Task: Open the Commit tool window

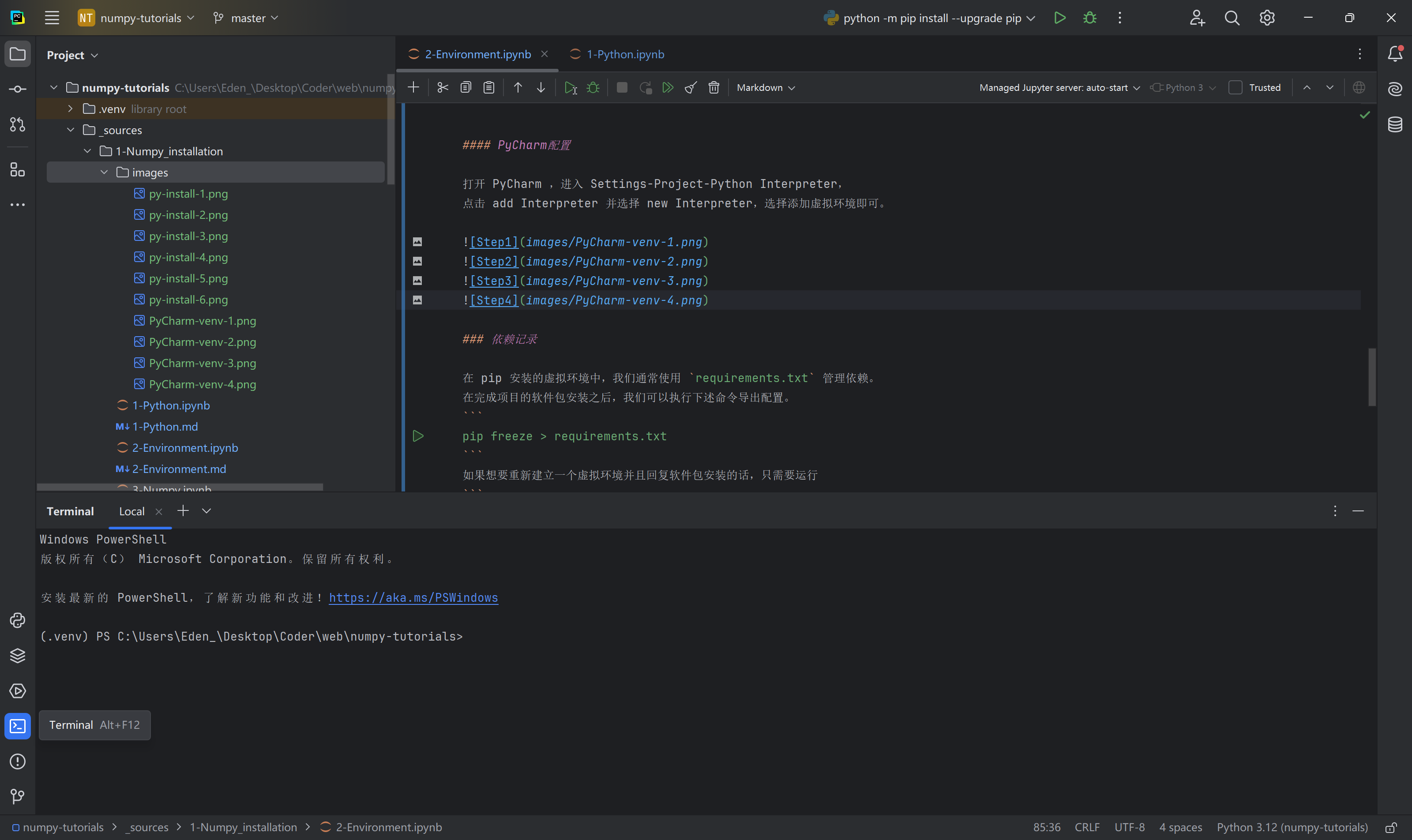Action: point(18,90)
